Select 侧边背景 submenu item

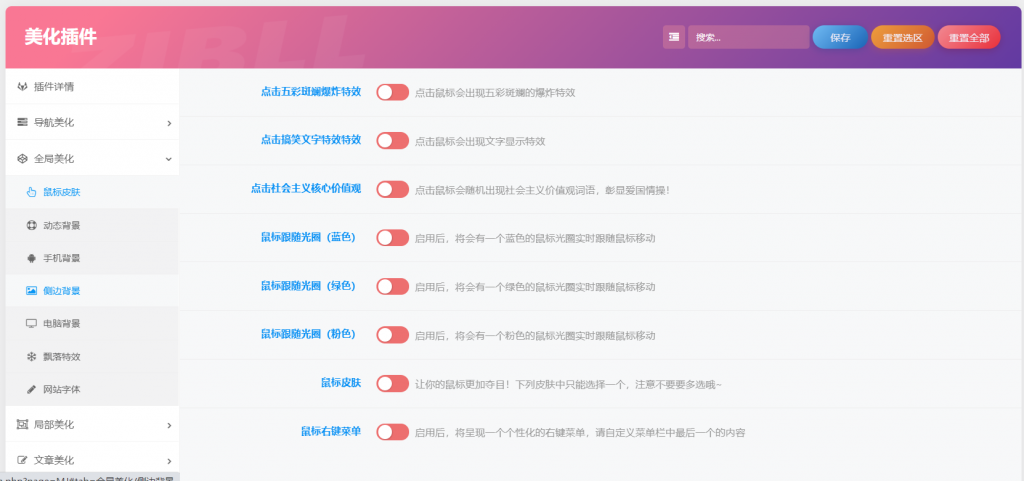[92, 291]
